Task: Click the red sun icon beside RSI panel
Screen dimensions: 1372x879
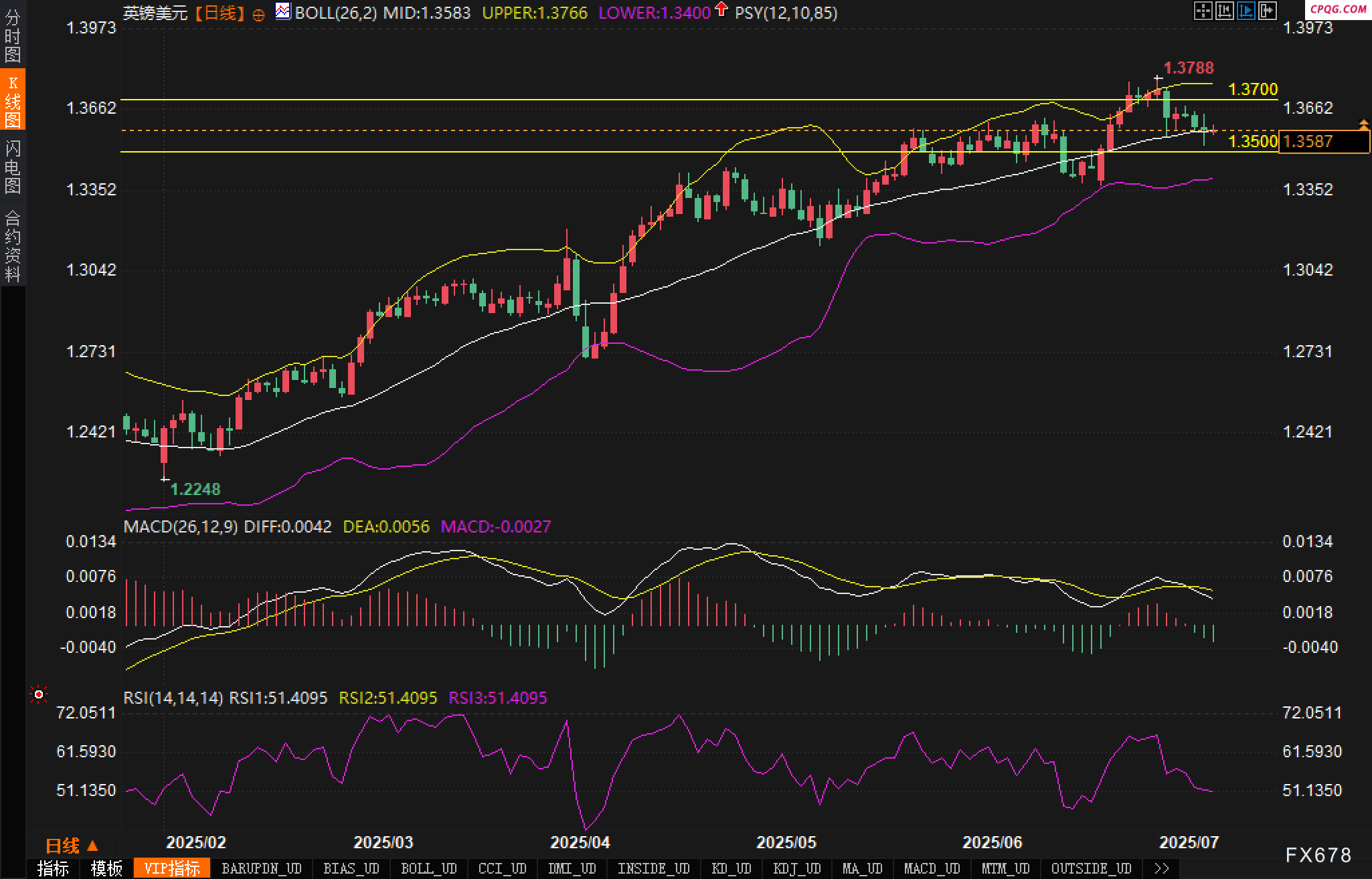Action: [x=39, y=696]
